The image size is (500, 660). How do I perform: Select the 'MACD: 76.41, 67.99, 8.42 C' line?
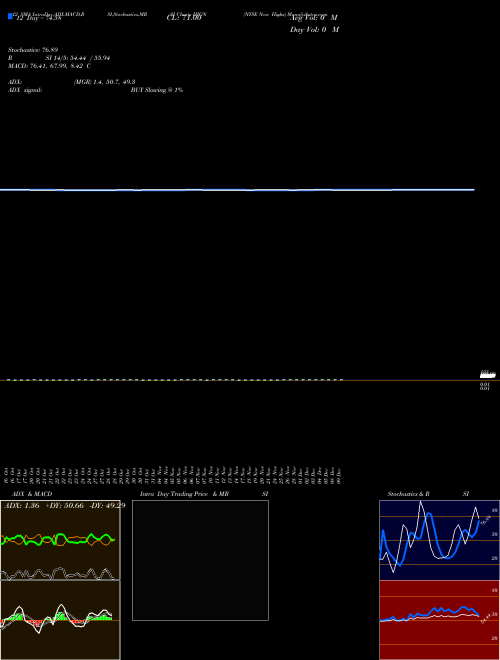pyautogui.click(x=49, y=66)
